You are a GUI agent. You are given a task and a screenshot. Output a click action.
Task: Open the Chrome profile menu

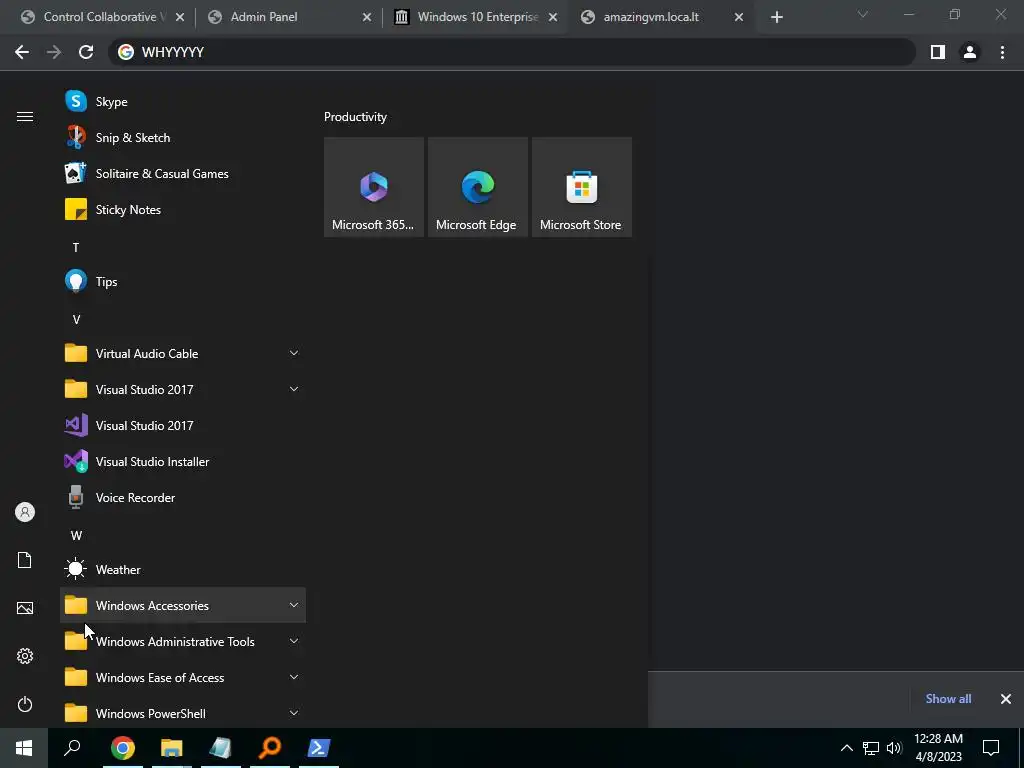(970, 52)
